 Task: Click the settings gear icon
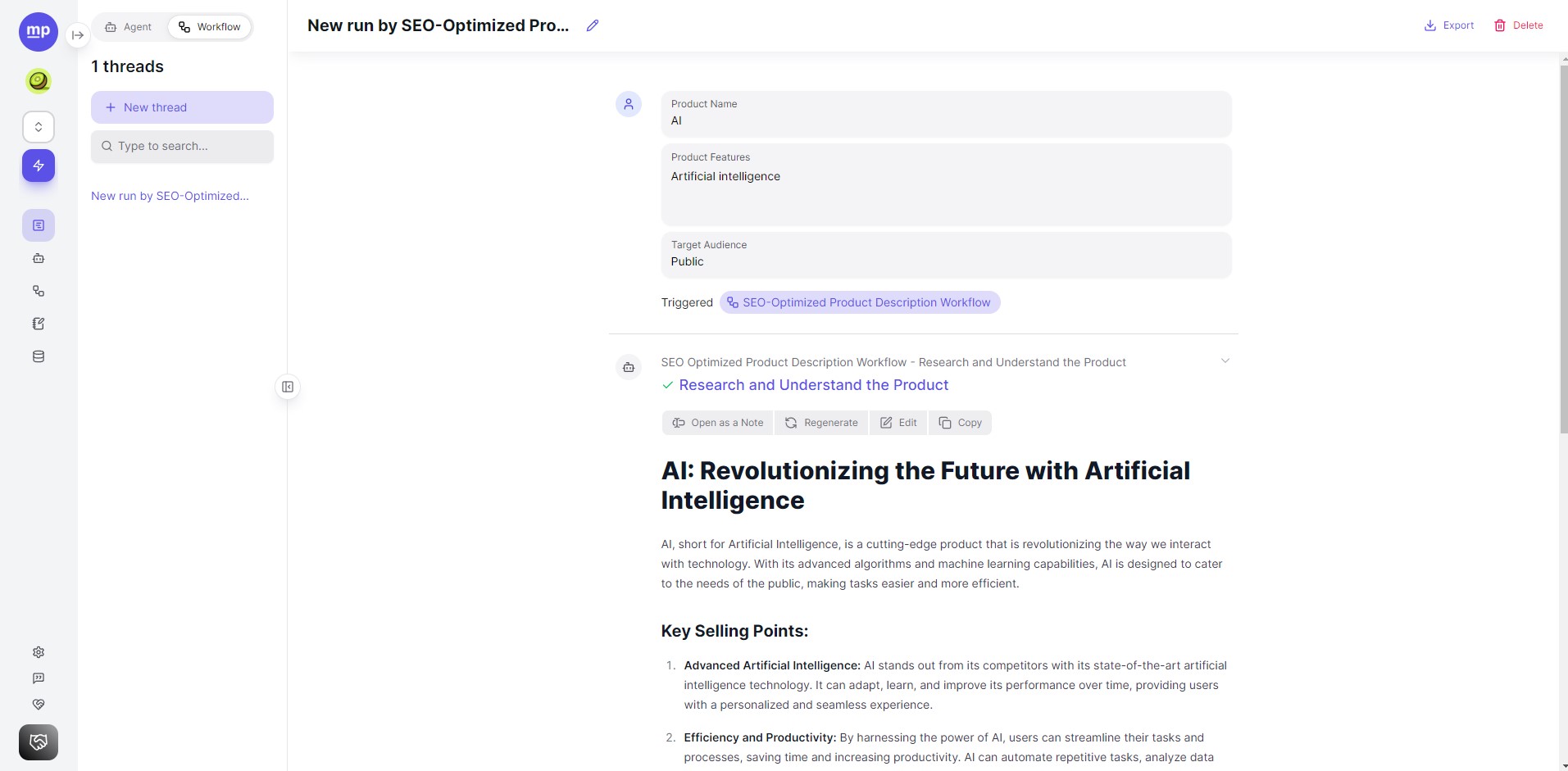(x=39, y=652)
